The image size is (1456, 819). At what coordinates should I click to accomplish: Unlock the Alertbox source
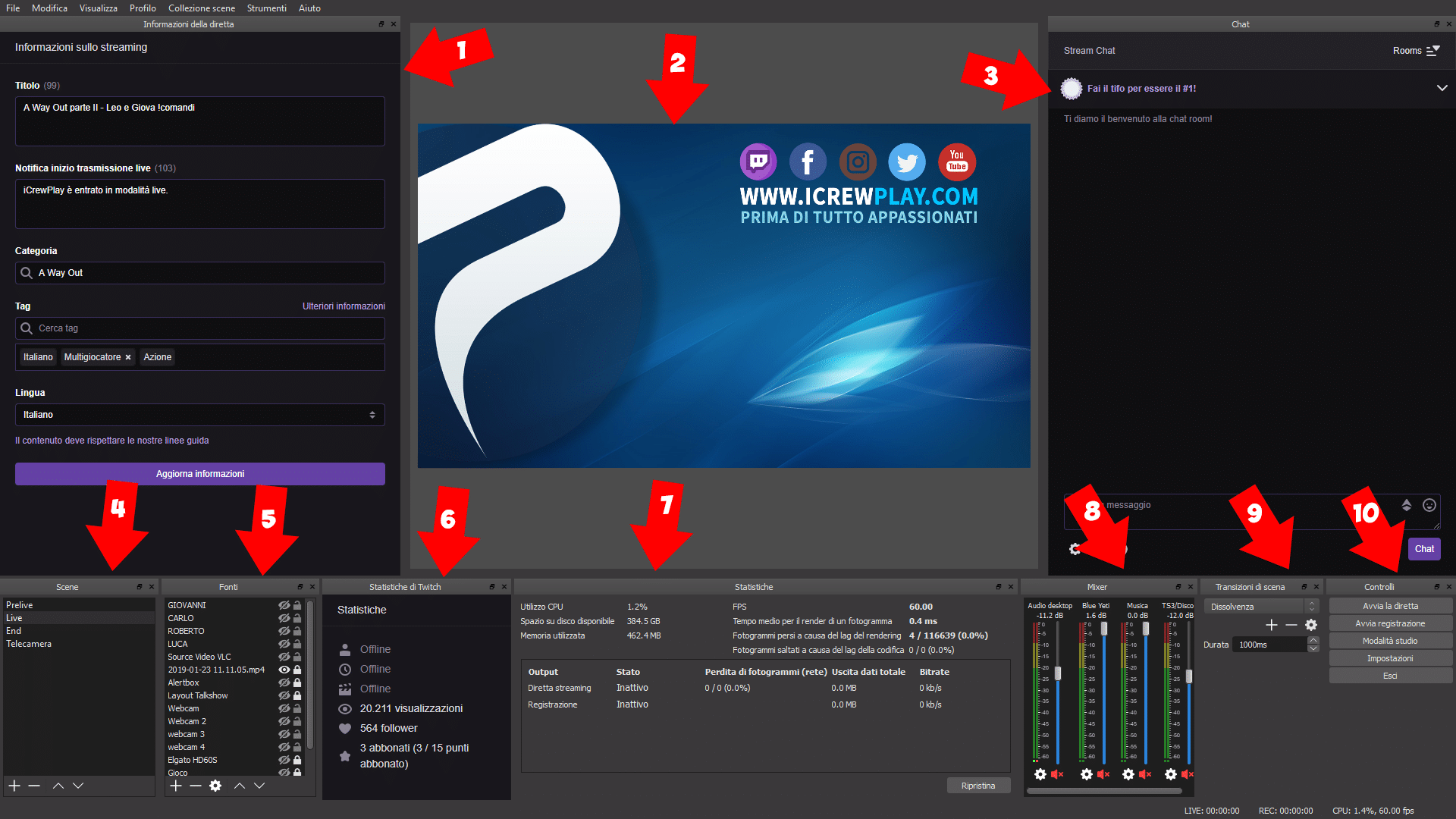298,682
